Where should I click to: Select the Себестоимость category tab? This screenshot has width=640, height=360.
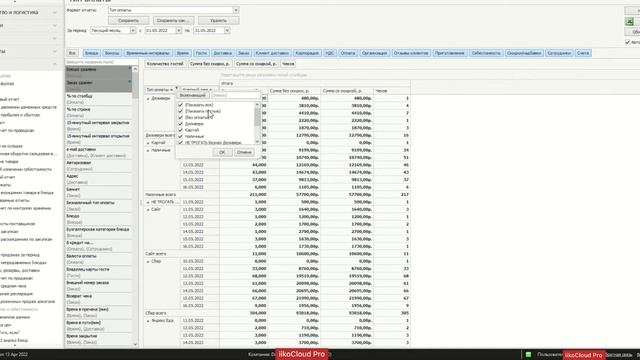point(486,53)
